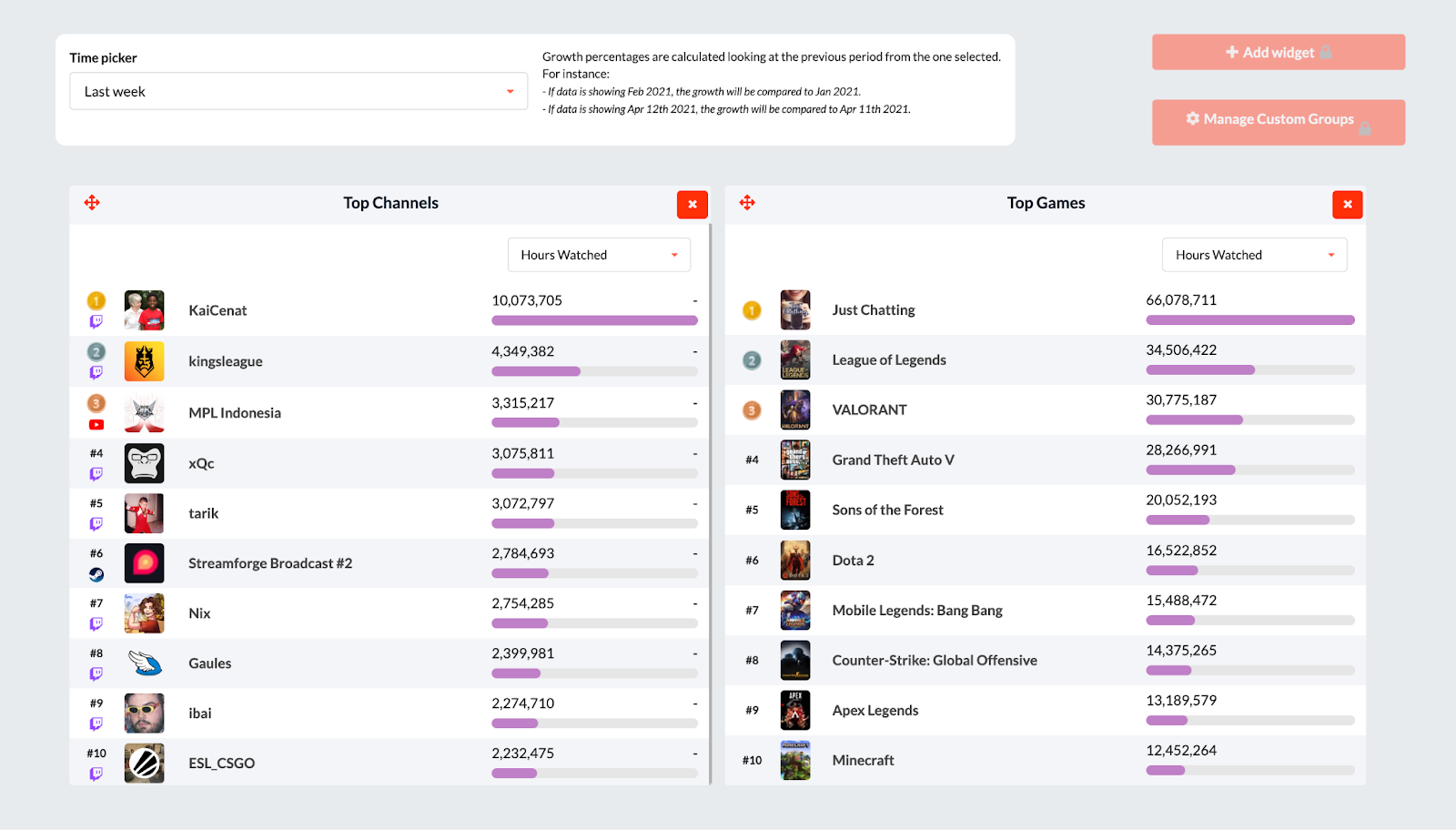Viewport: 1456px width, 830px height.
Task: Click the Twitch icon under Gaules rank
Action: click(x=96, y=673)
